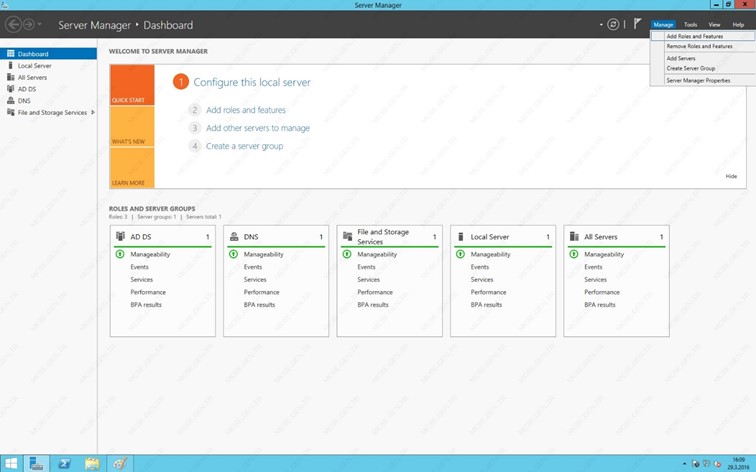Click the Local Server tile header icon
Screen dimensions: 756x472
[460, 236]
